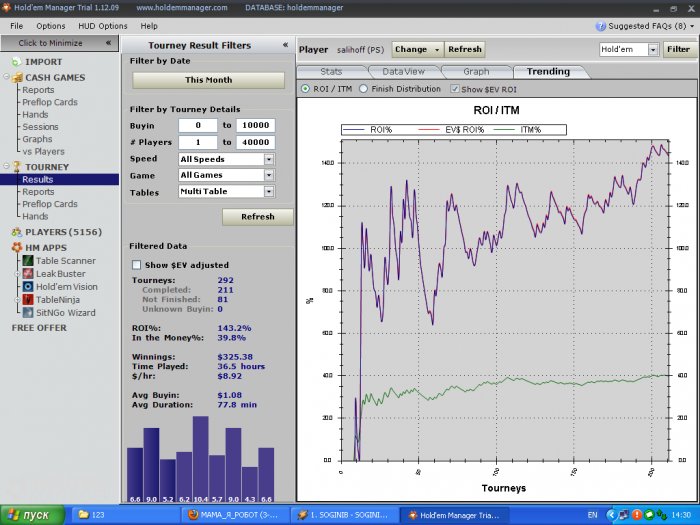Launch the TableNinja app icon
The width and height of the screenshot is (700, 525).
click(x=28, y=299)
